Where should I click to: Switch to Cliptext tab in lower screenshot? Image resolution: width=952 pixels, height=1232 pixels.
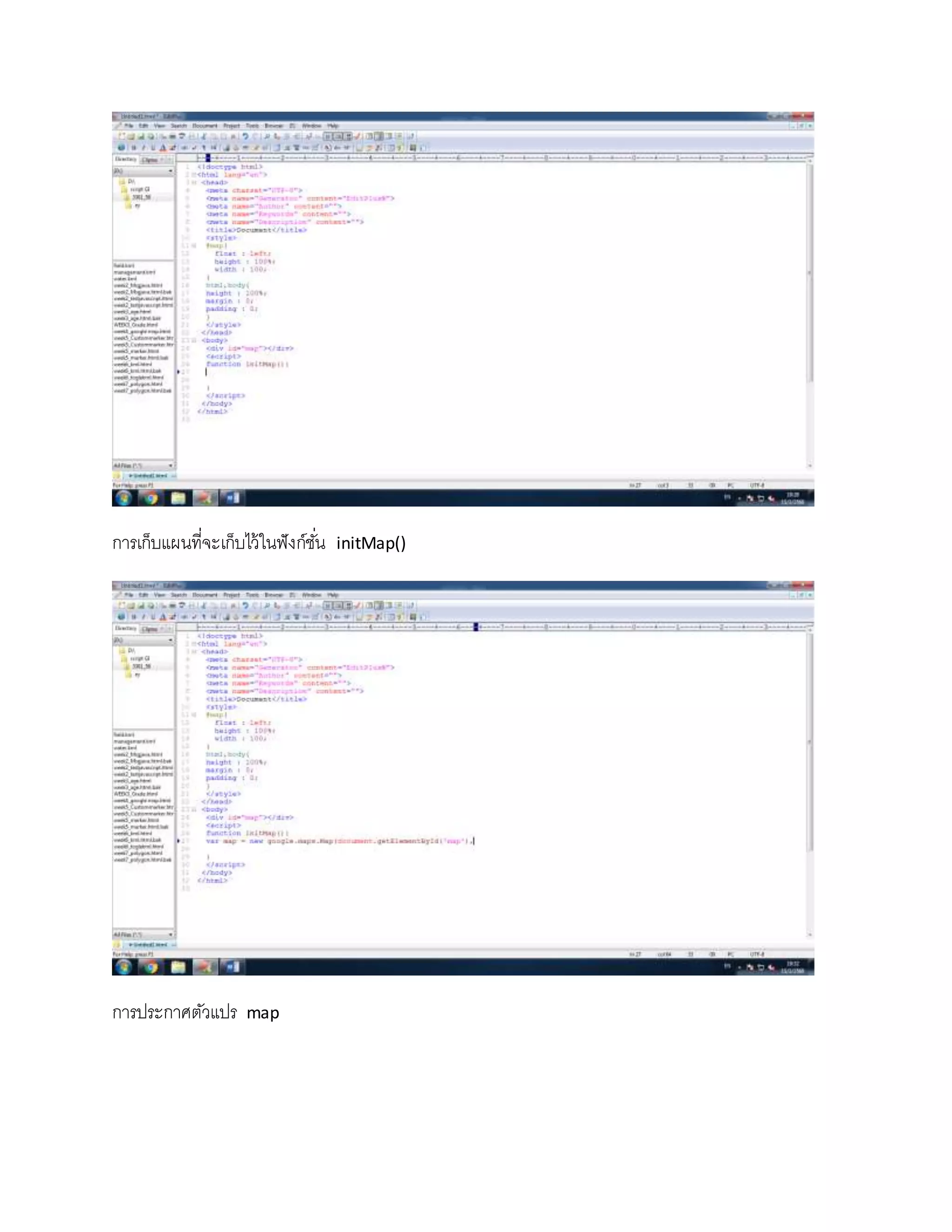click(150, 629)
